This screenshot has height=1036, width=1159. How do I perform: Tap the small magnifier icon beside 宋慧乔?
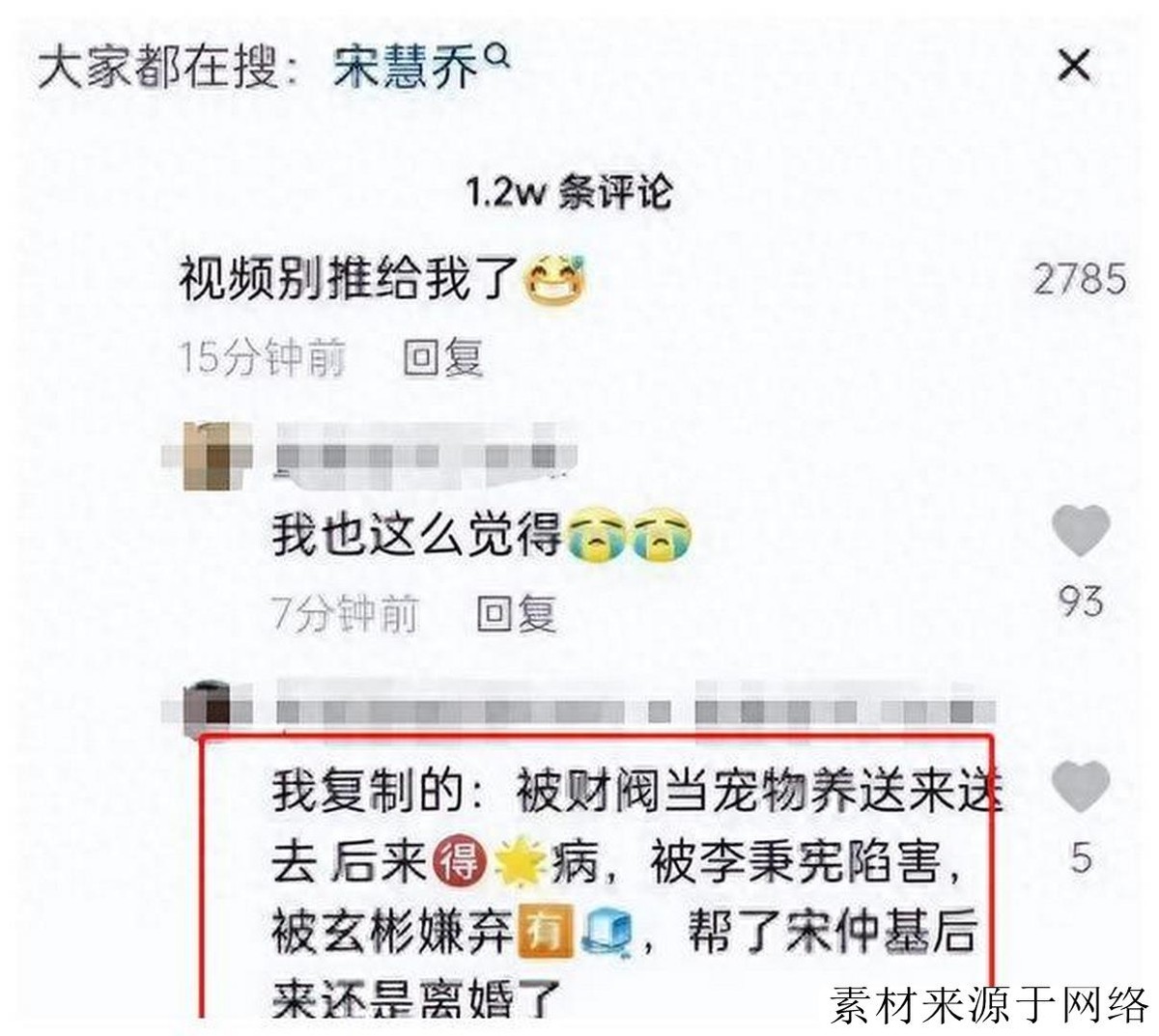coord(495,58)
